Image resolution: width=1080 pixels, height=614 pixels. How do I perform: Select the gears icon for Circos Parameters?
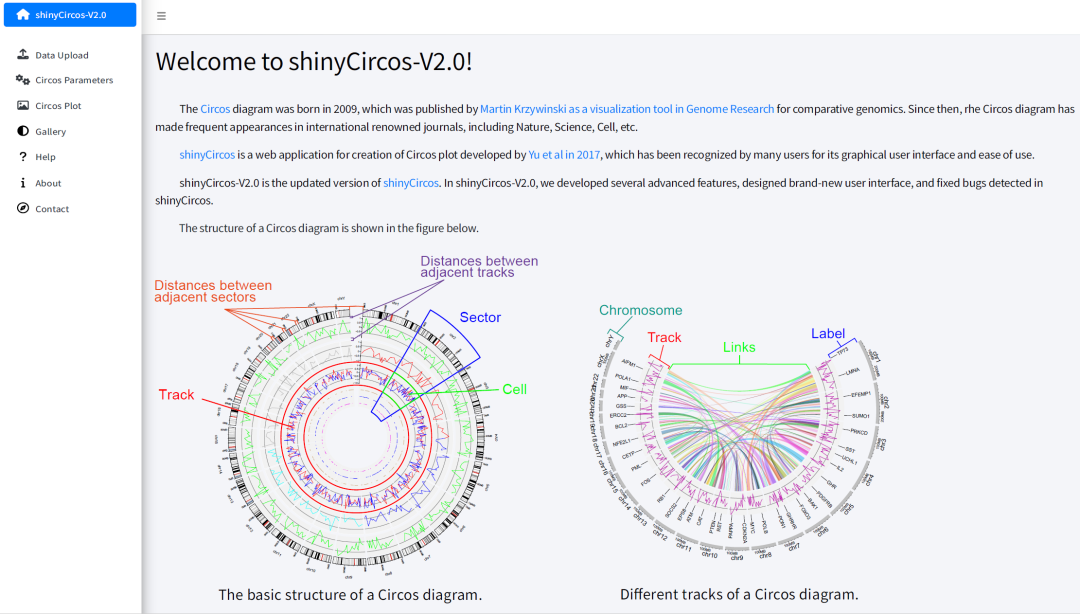pos(23,80)
